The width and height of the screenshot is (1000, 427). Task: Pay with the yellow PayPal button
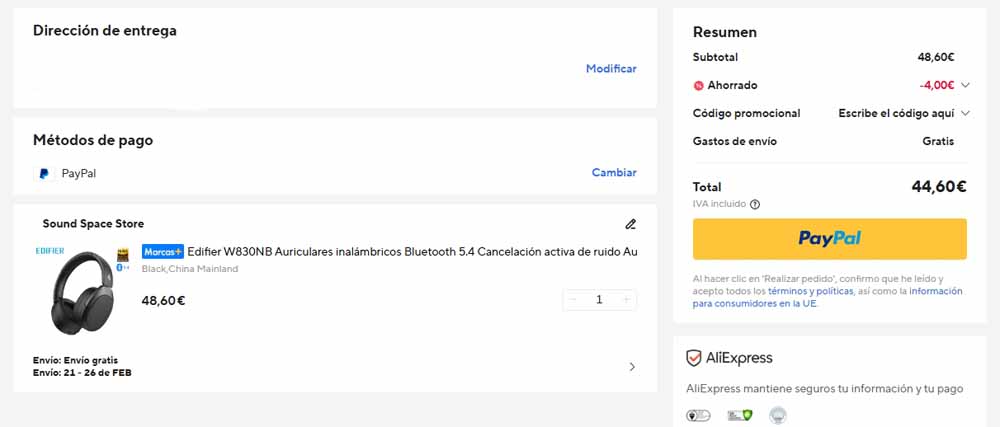coord(830,239)
